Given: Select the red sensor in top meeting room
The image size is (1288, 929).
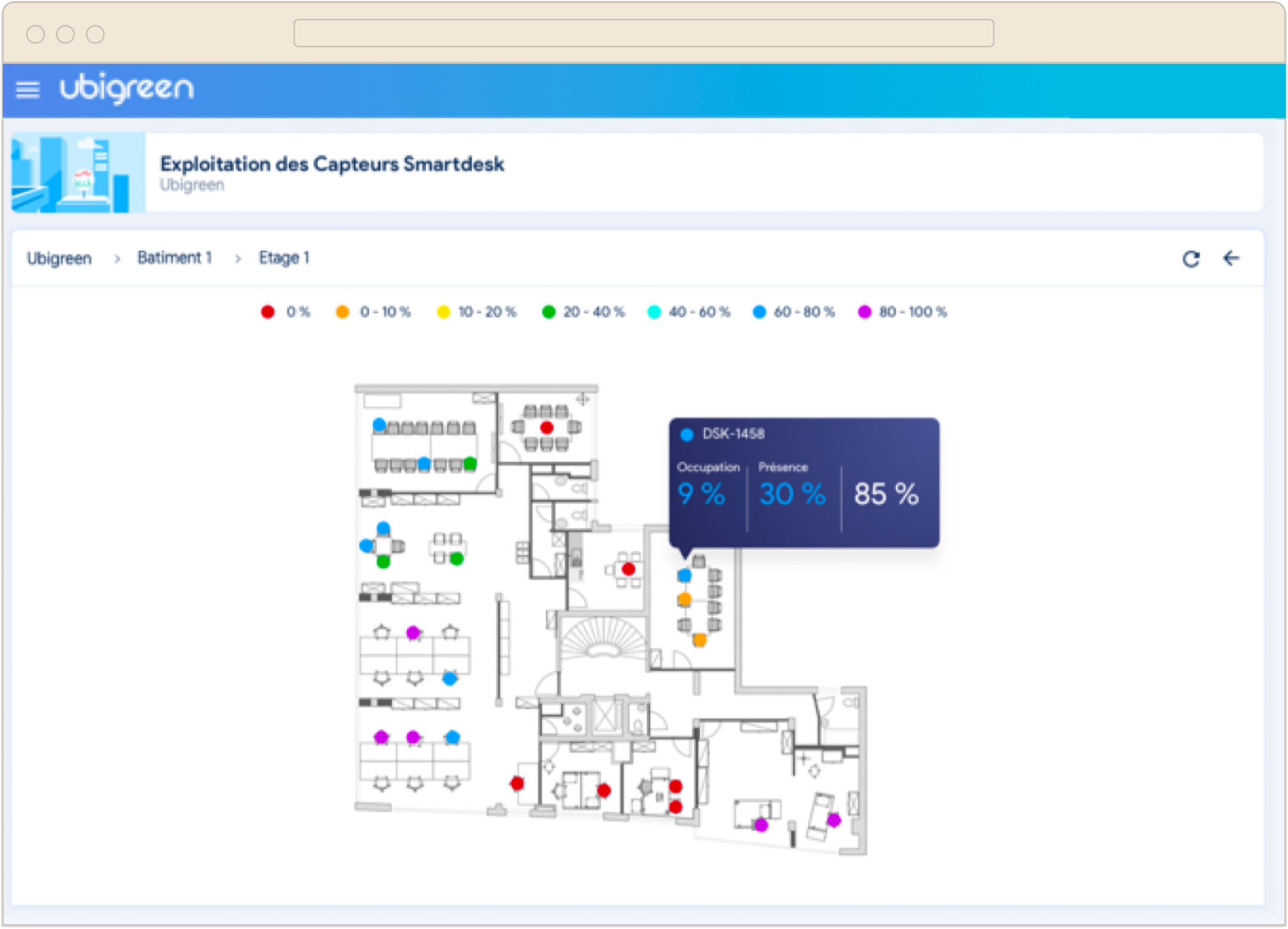Looking at the screenshot, I should pos(547,428).
